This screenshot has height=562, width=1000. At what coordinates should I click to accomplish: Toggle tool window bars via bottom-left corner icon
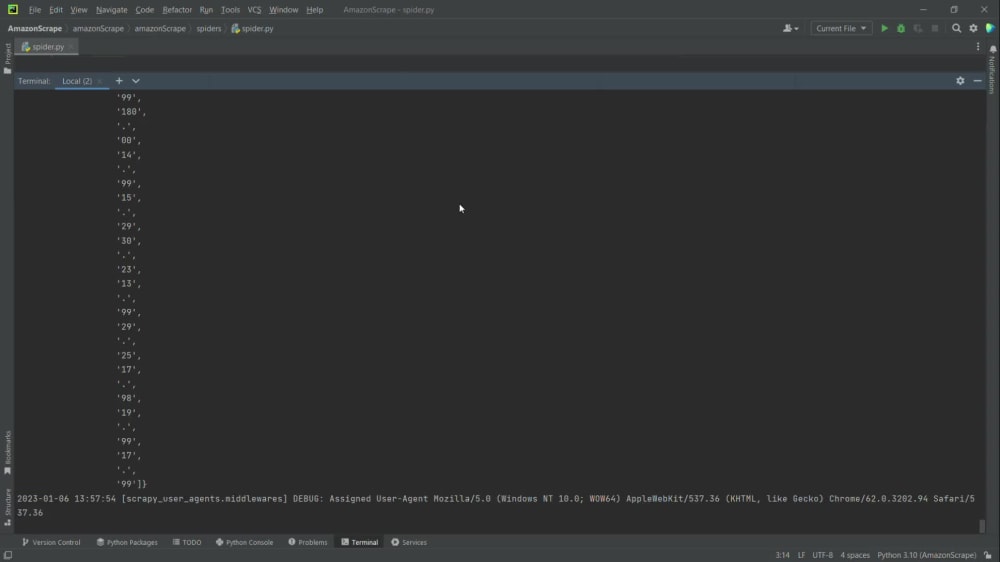pyautogui.click(x=8, y=555)
